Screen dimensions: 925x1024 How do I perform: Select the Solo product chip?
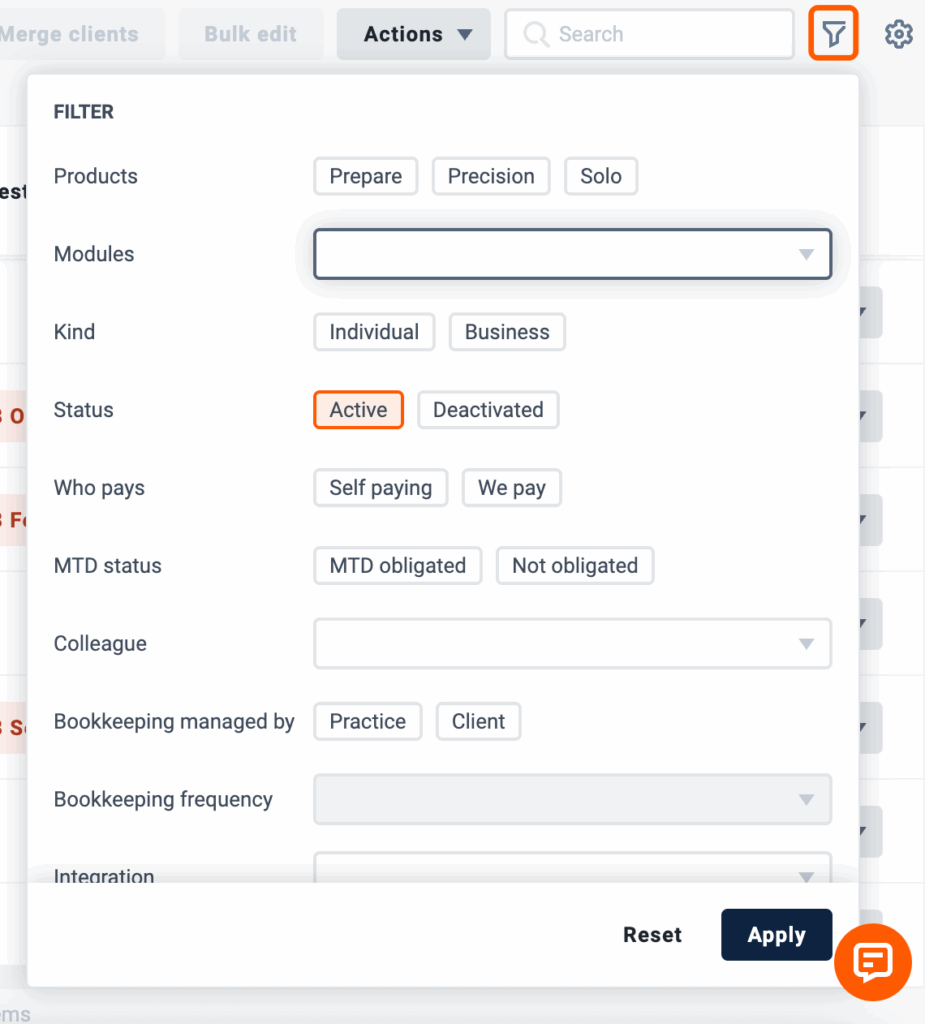[601, 176]
